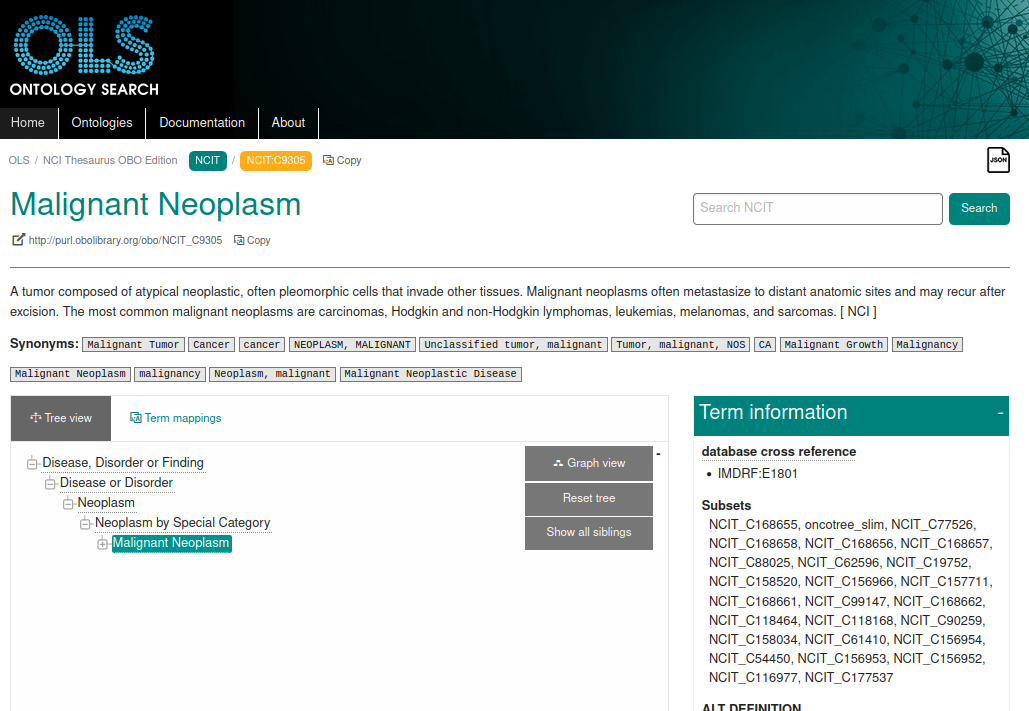Select the Graph view icon
Image resolution: width=1029 pixels, height=711 pixels.
(x=557, y=463)
